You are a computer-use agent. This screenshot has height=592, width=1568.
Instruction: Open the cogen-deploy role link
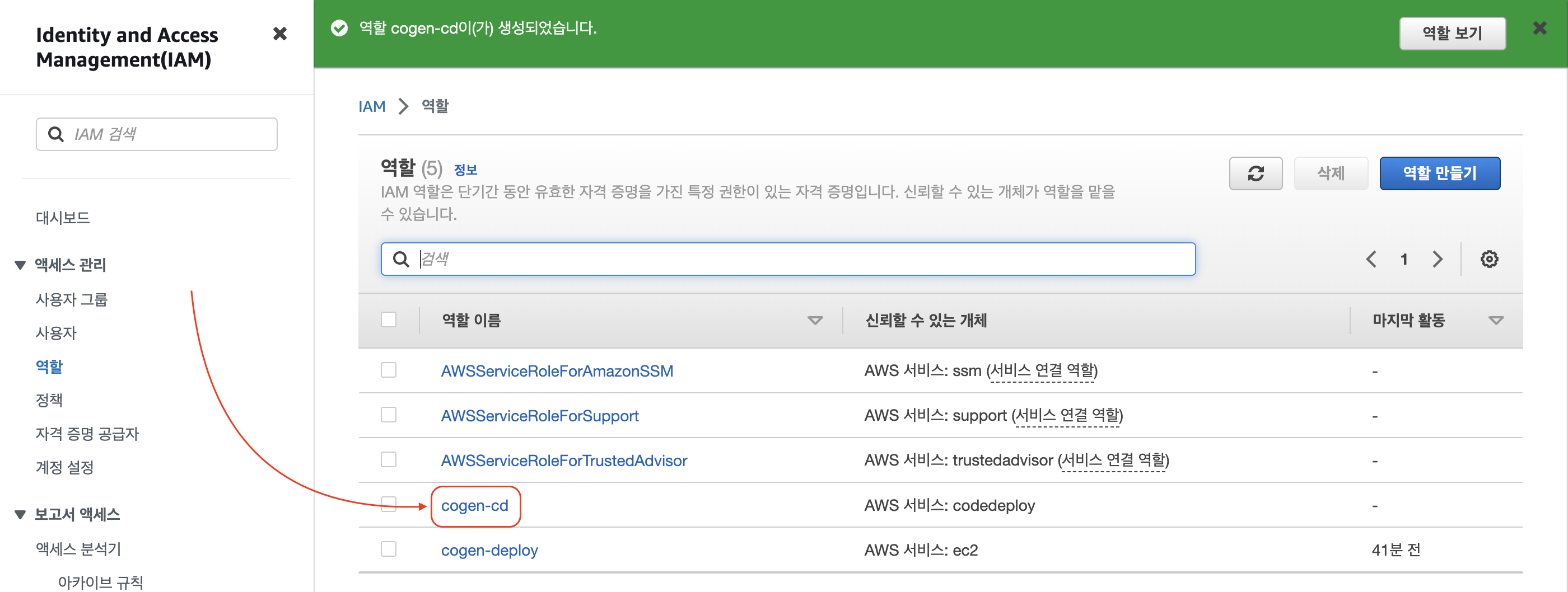(489, 550)
